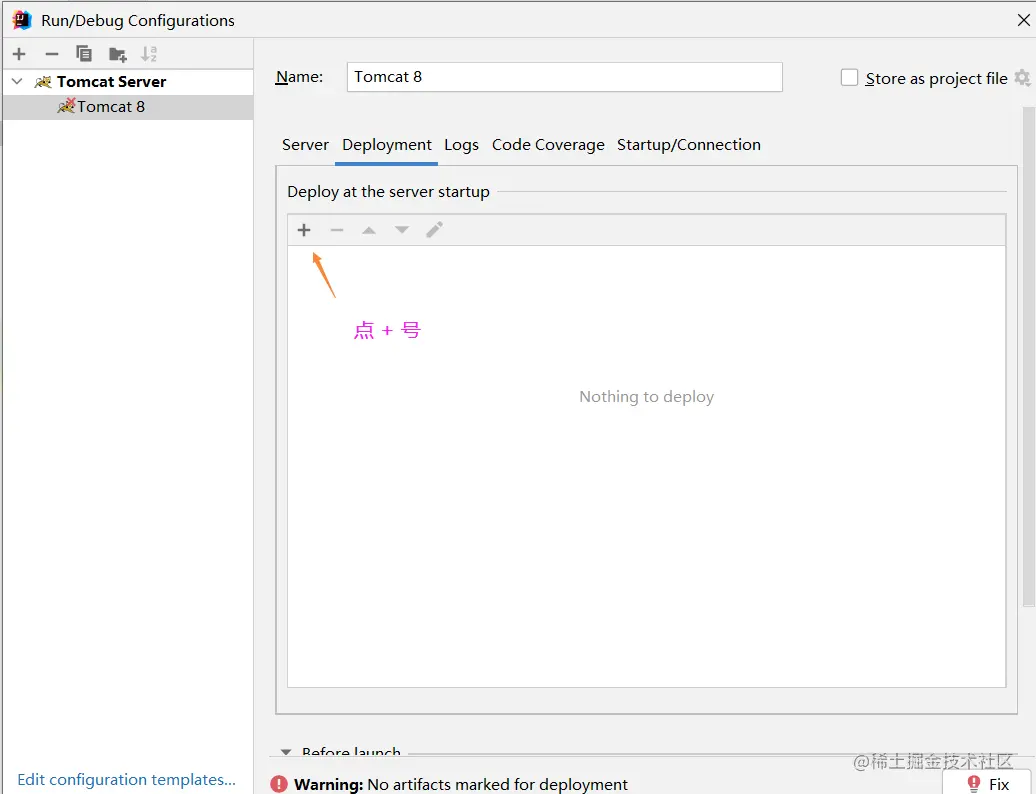Switch to the Deployment tab
The image size is (1036, 794).
tap(387, 145)
